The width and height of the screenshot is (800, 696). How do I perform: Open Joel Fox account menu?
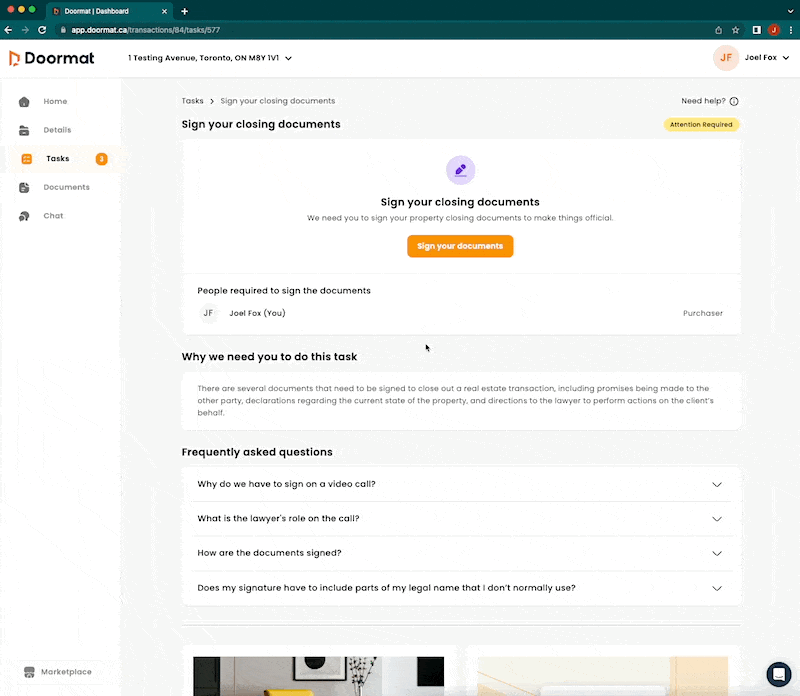(x=750, y=58)
